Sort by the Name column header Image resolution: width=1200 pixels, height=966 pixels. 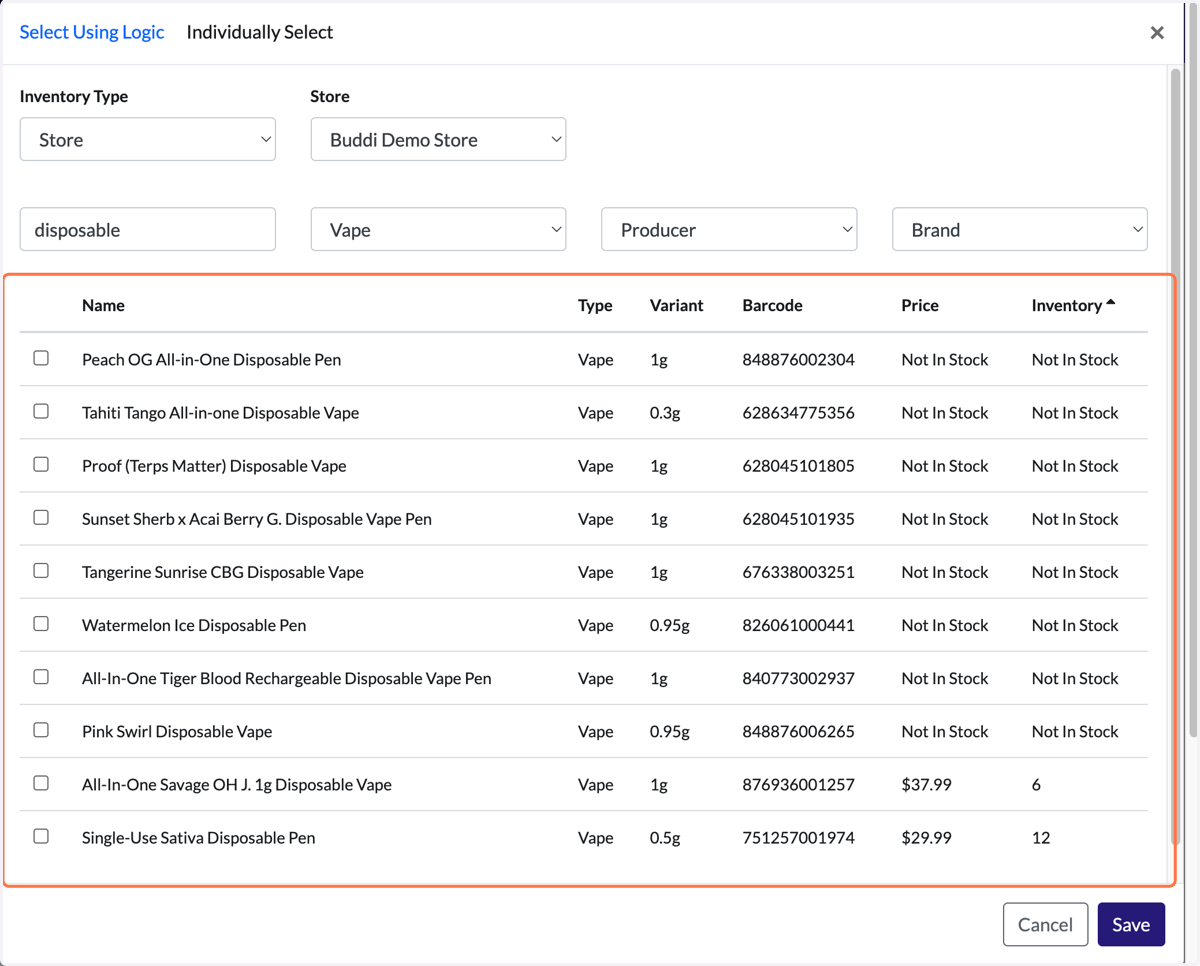pos(103,305)
